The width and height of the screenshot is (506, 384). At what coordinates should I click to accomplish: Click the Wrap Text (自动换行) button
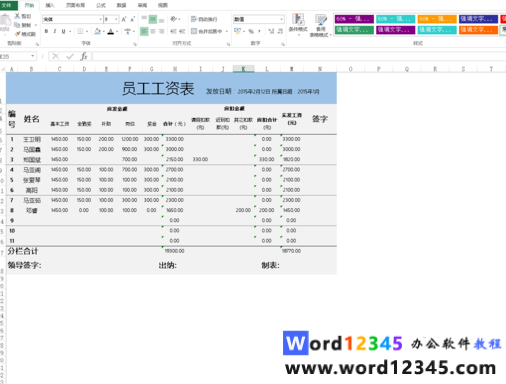(204, 19)
